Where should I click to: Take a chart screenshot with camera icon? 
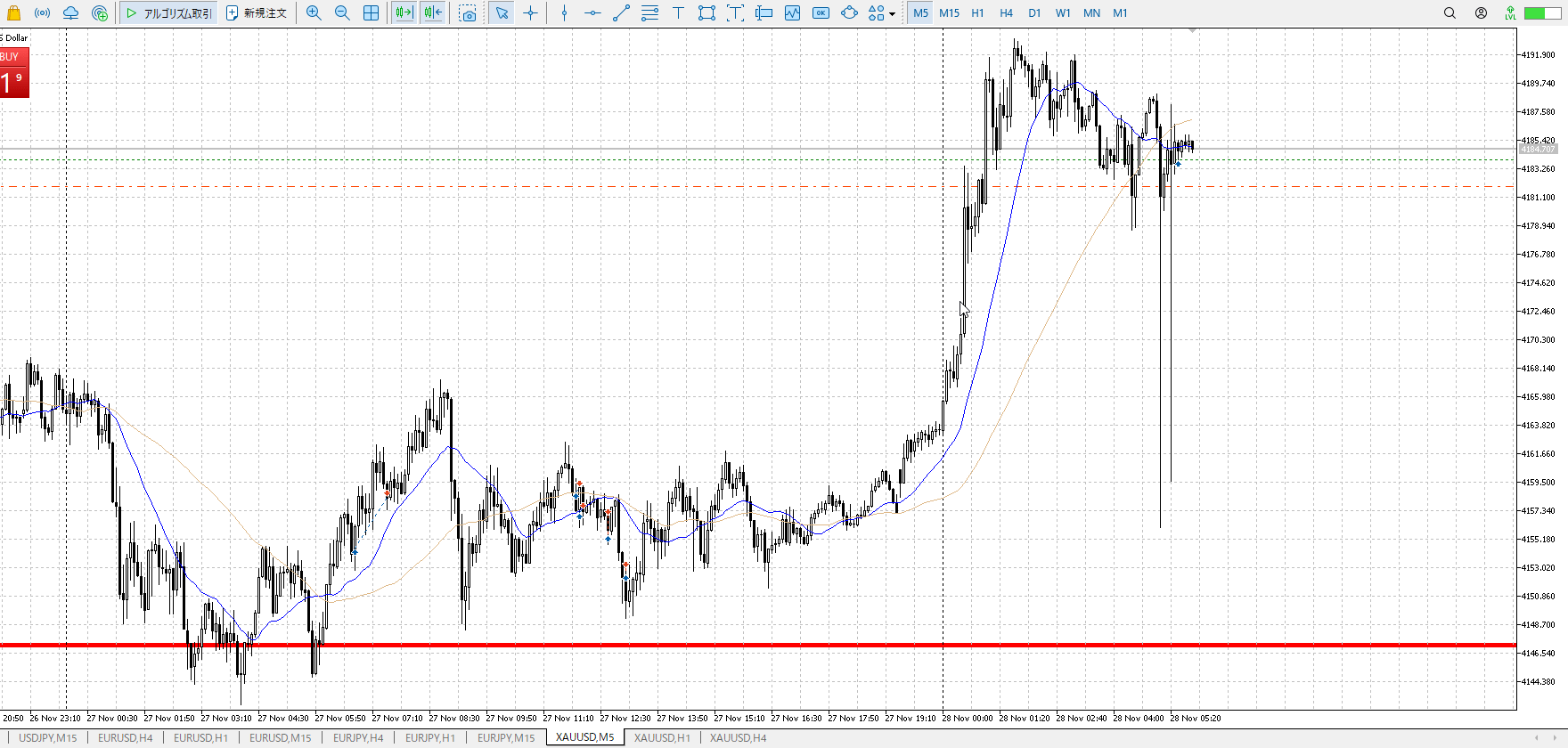coord(468,13)
